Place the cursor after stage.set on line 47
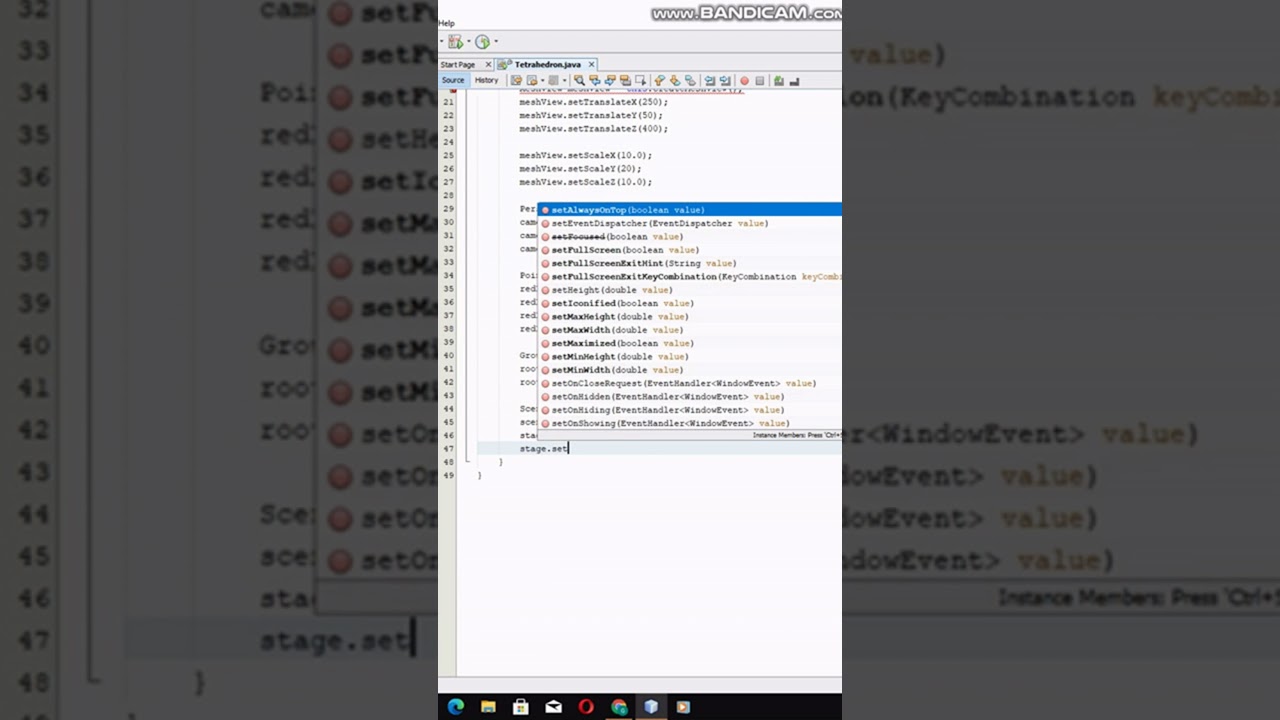This screenshot has width=1280, height=720. pyautogui.click(x=568, y=449)
